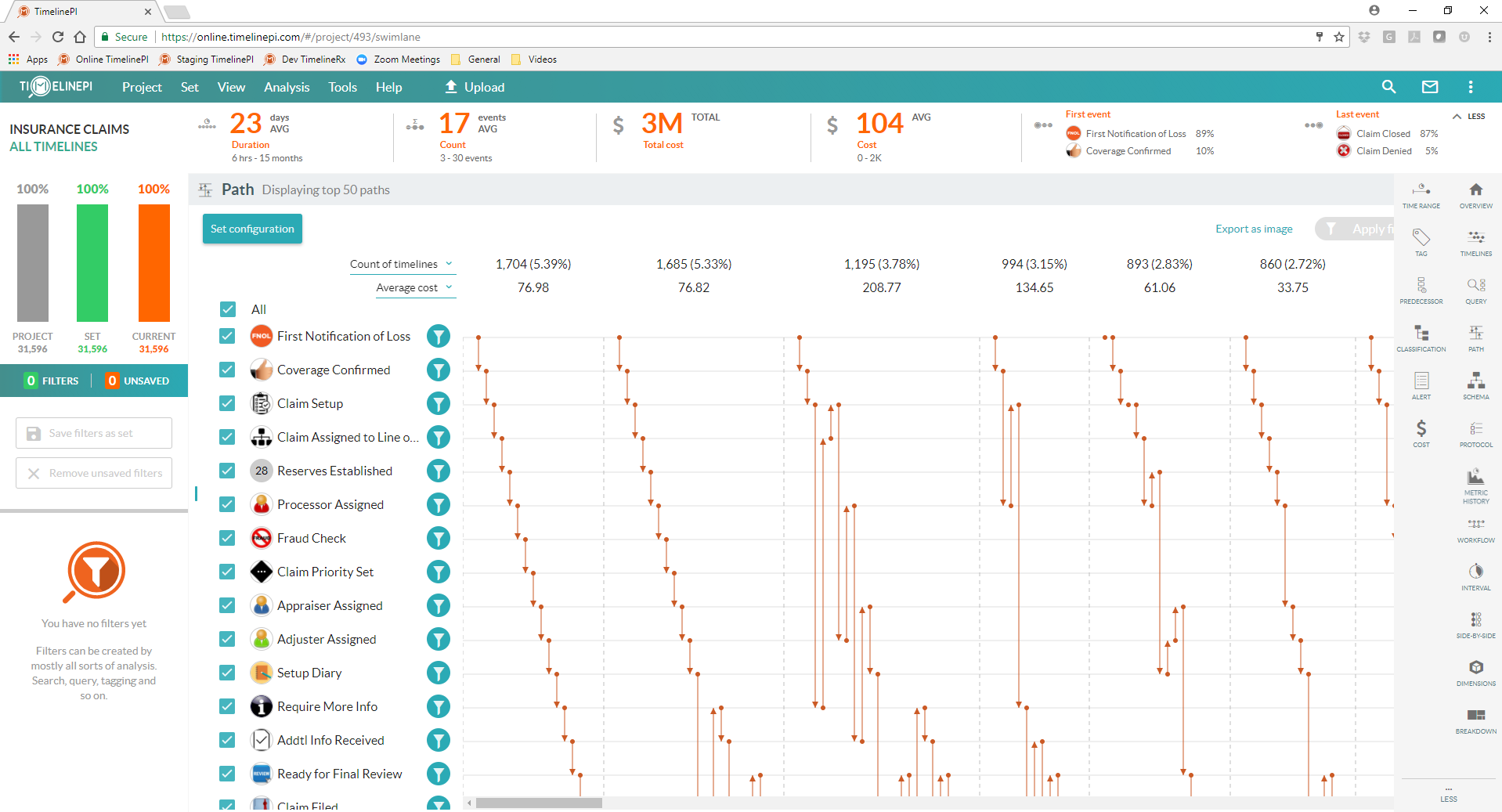This screenshot has width=1502, height=812.
Task: Open the Tools menu
Action: click(342, 87)
